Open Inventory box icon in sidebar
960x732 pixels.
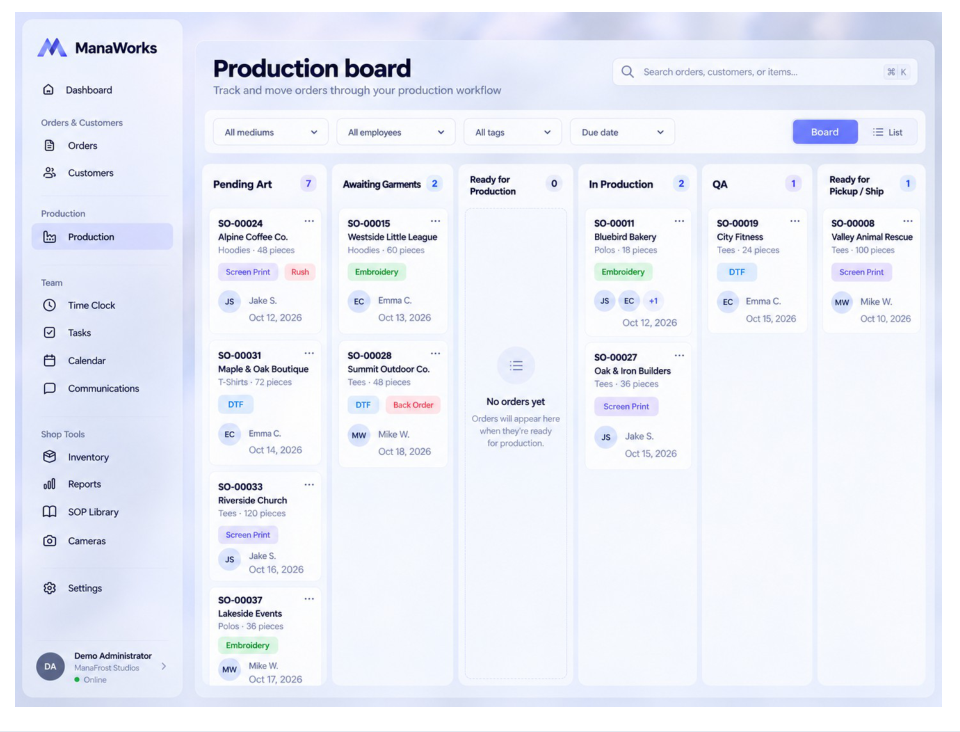pos(50,457)
